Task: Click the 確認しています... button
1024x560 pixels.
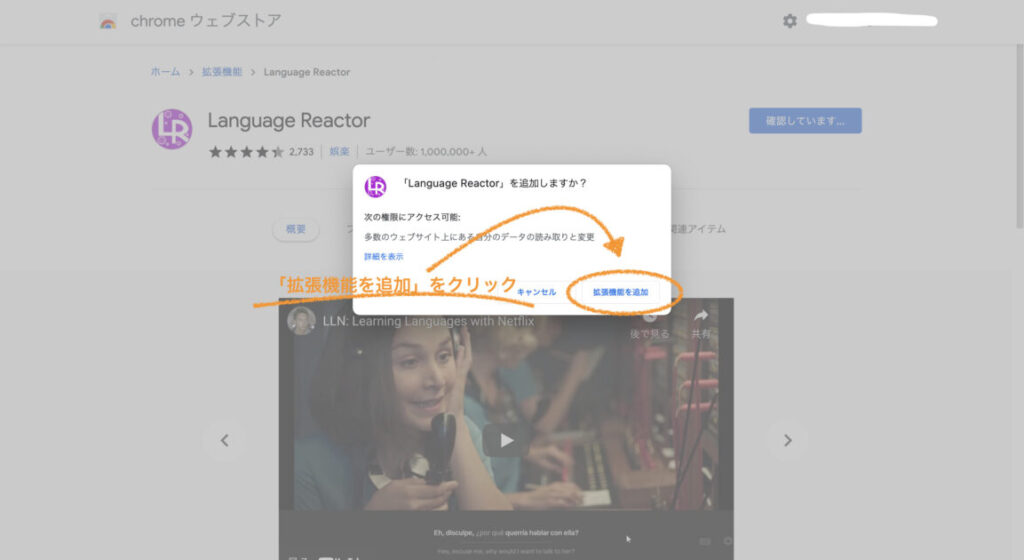Action: (805, 121)
